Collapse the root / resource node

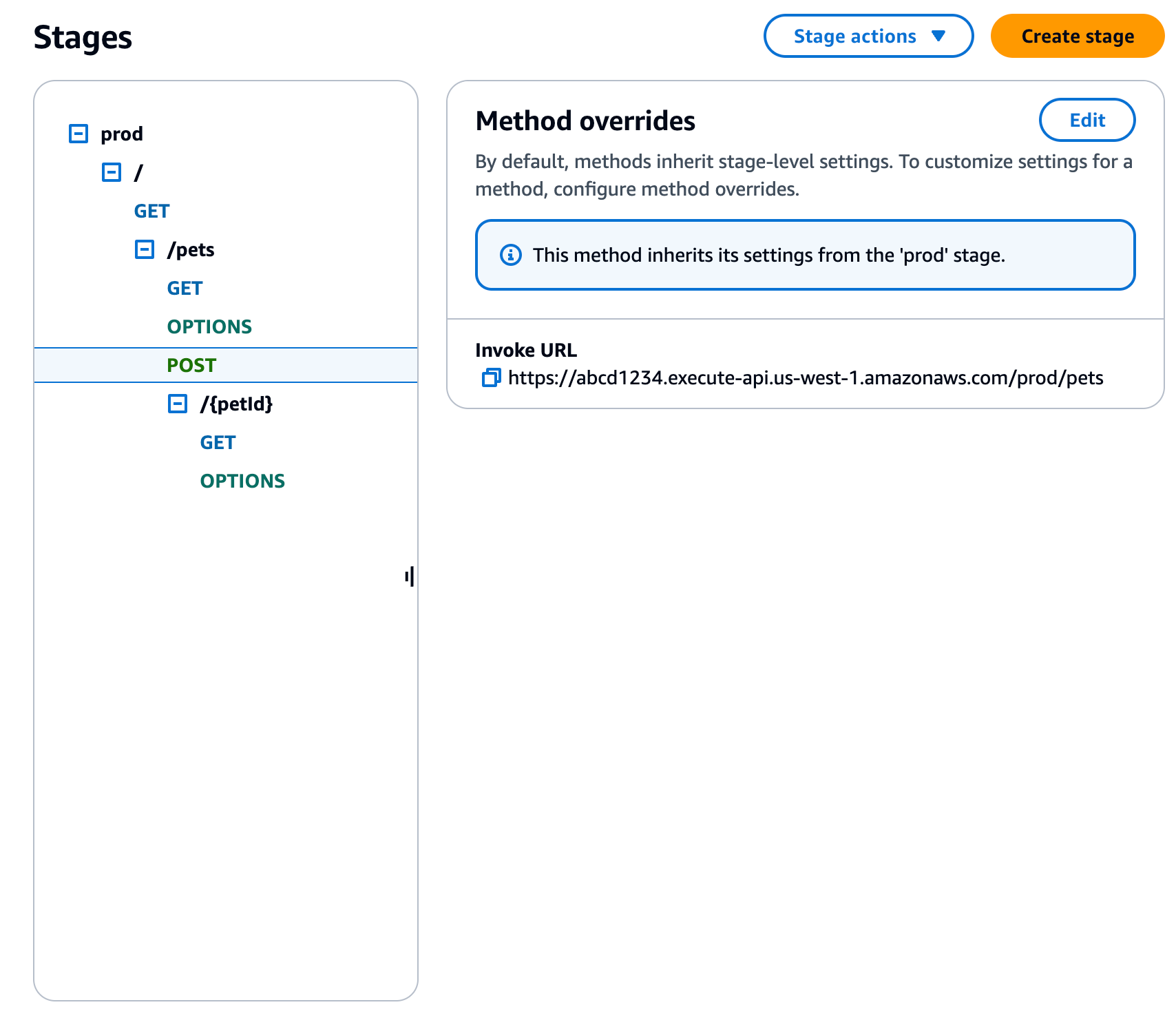pyautogui.click(x=112, y=172)
